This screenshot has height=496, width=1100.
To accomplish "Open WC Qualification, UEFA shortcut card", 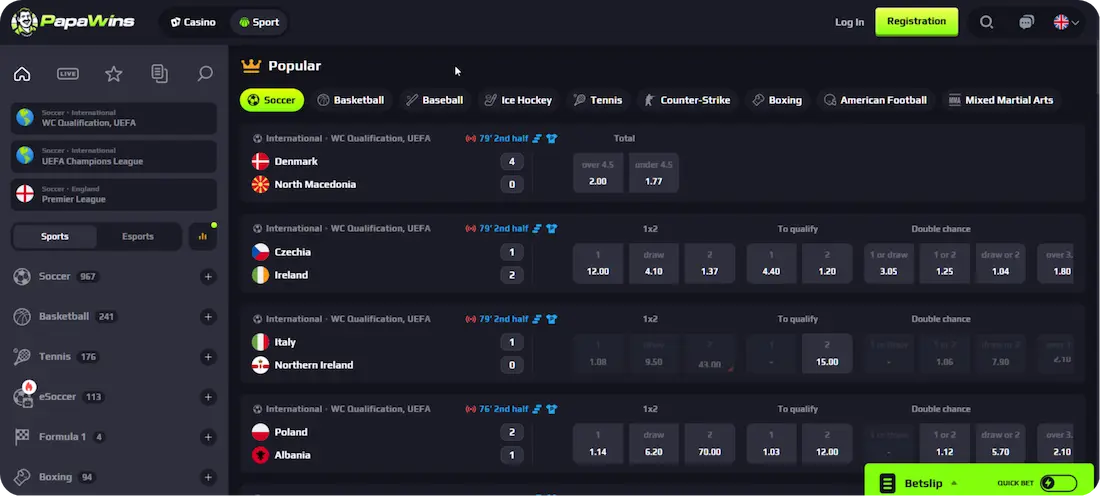I will coord(114,118).
